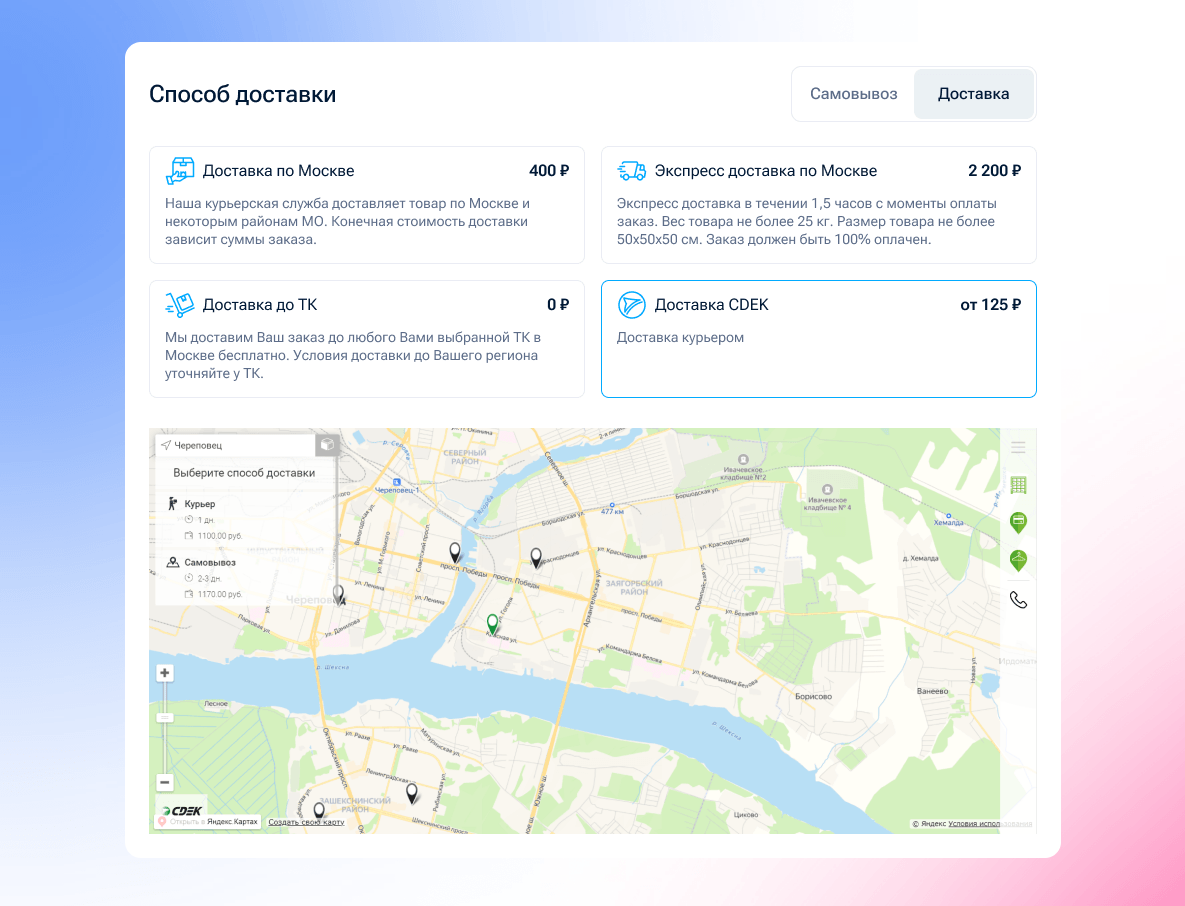The image size is (1185, 906).
Task: Click the Доставка курьером description text
Action: (680, 338)
